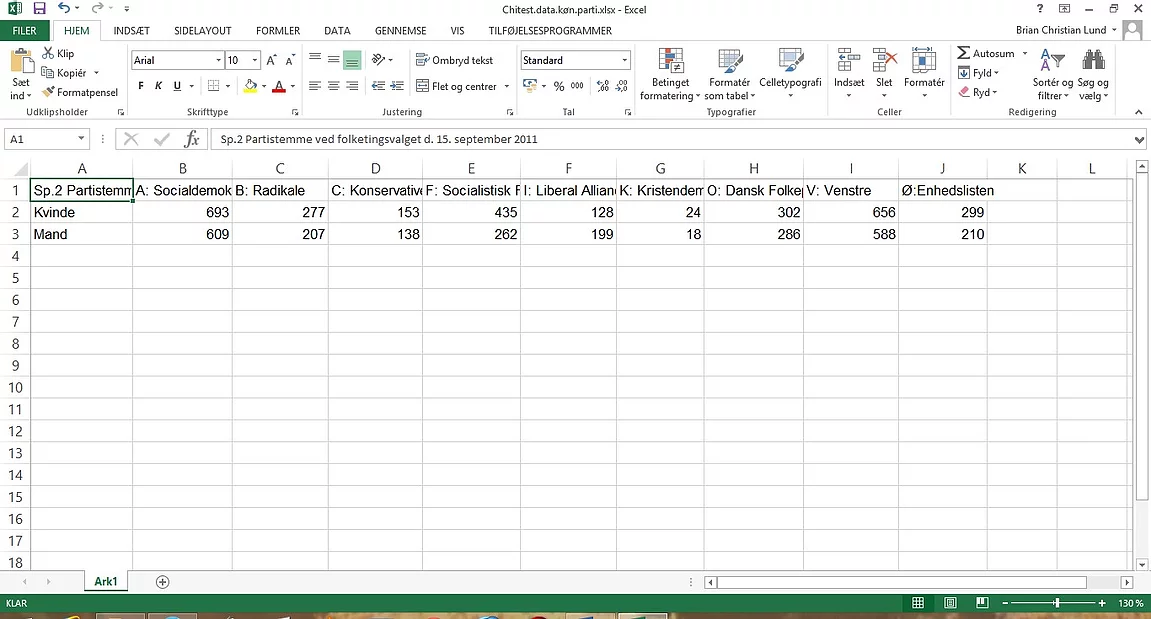Undo the last action

coord(64,9)
